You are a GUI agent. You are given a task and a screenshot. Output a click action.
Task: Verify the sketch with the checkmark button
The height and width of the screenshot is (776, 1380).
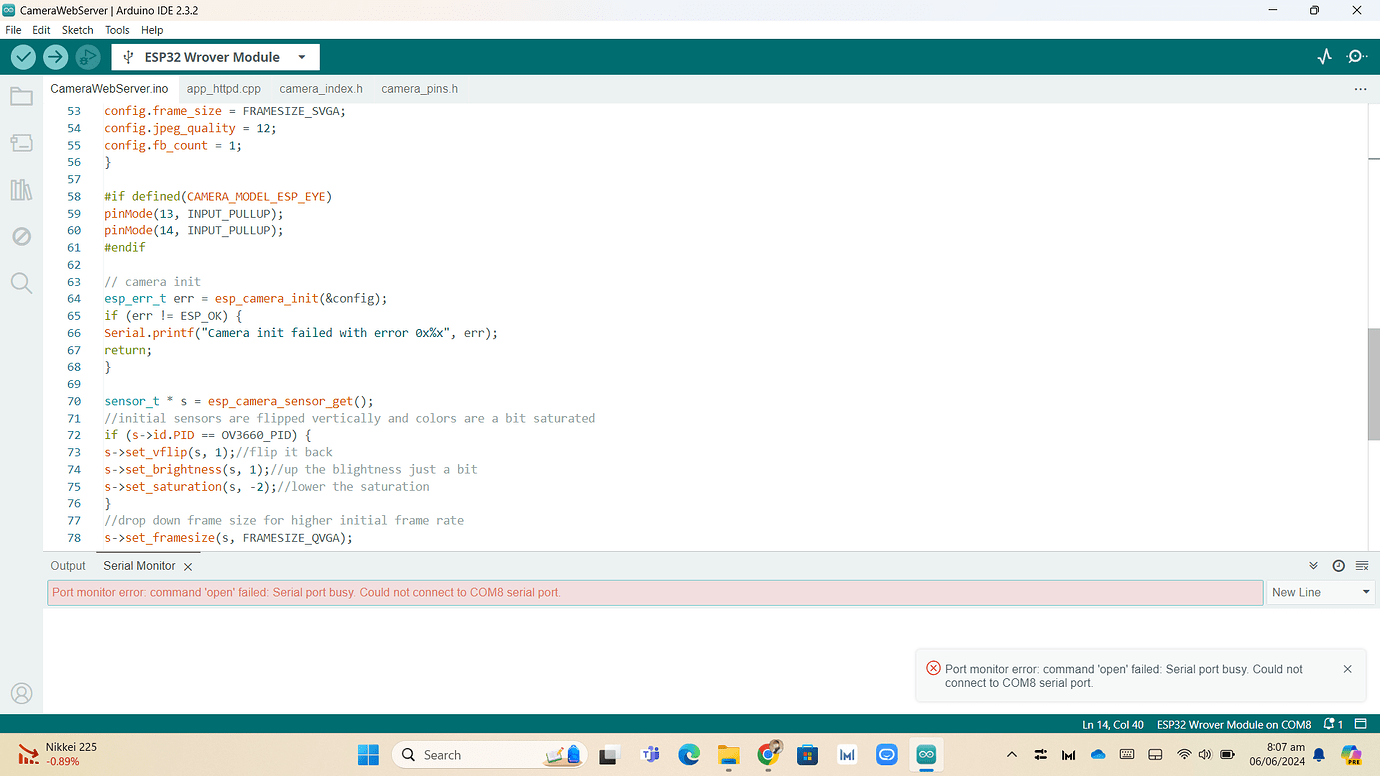22,57
